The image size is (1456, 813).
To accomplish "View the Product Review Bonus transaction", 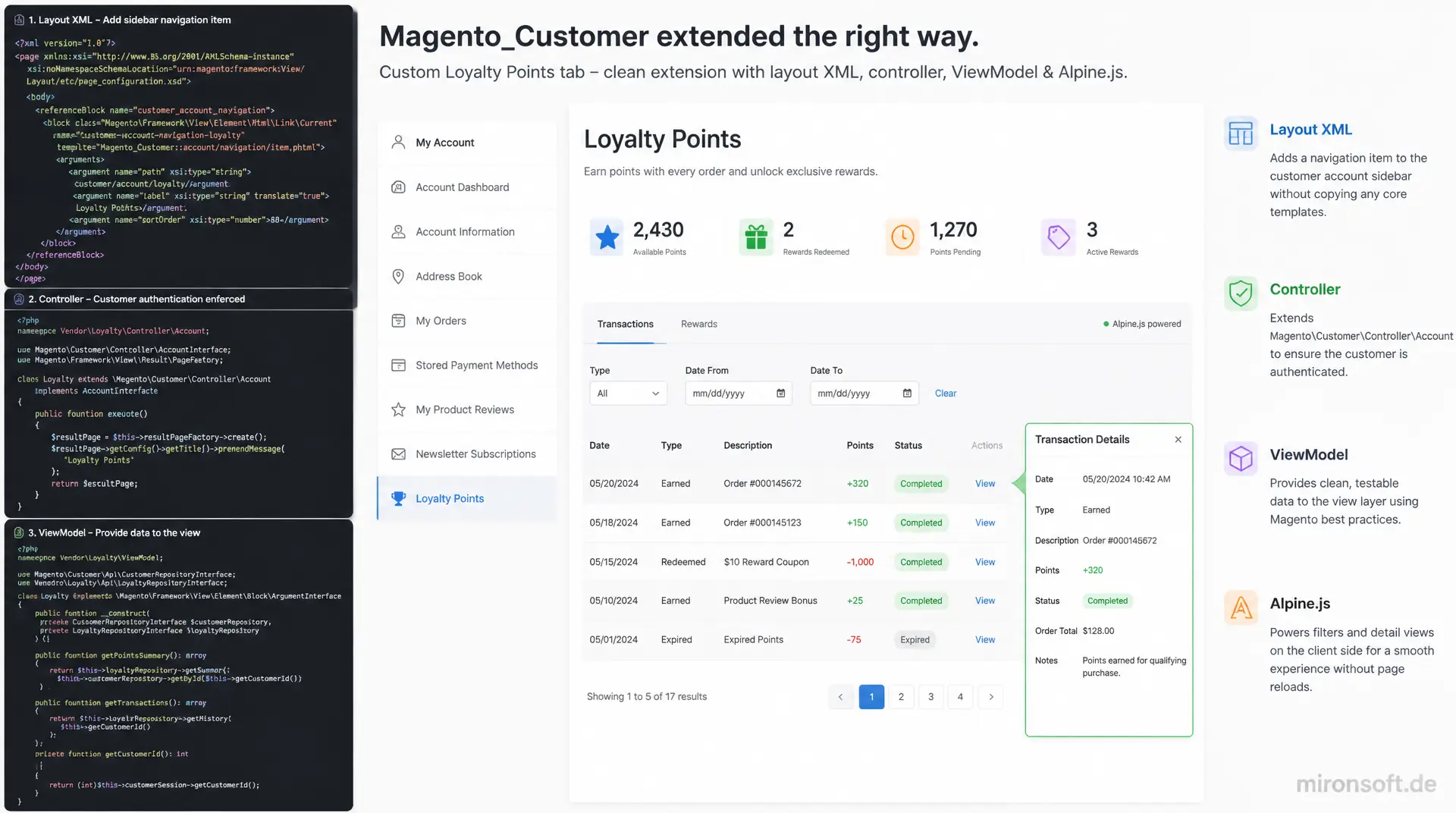I will click(984, 601).
